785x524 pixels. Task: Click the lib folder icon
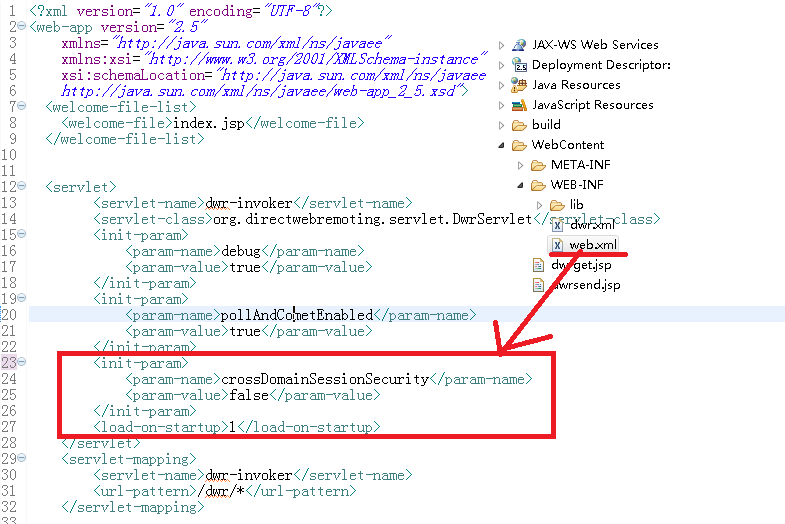pos(557,205)
